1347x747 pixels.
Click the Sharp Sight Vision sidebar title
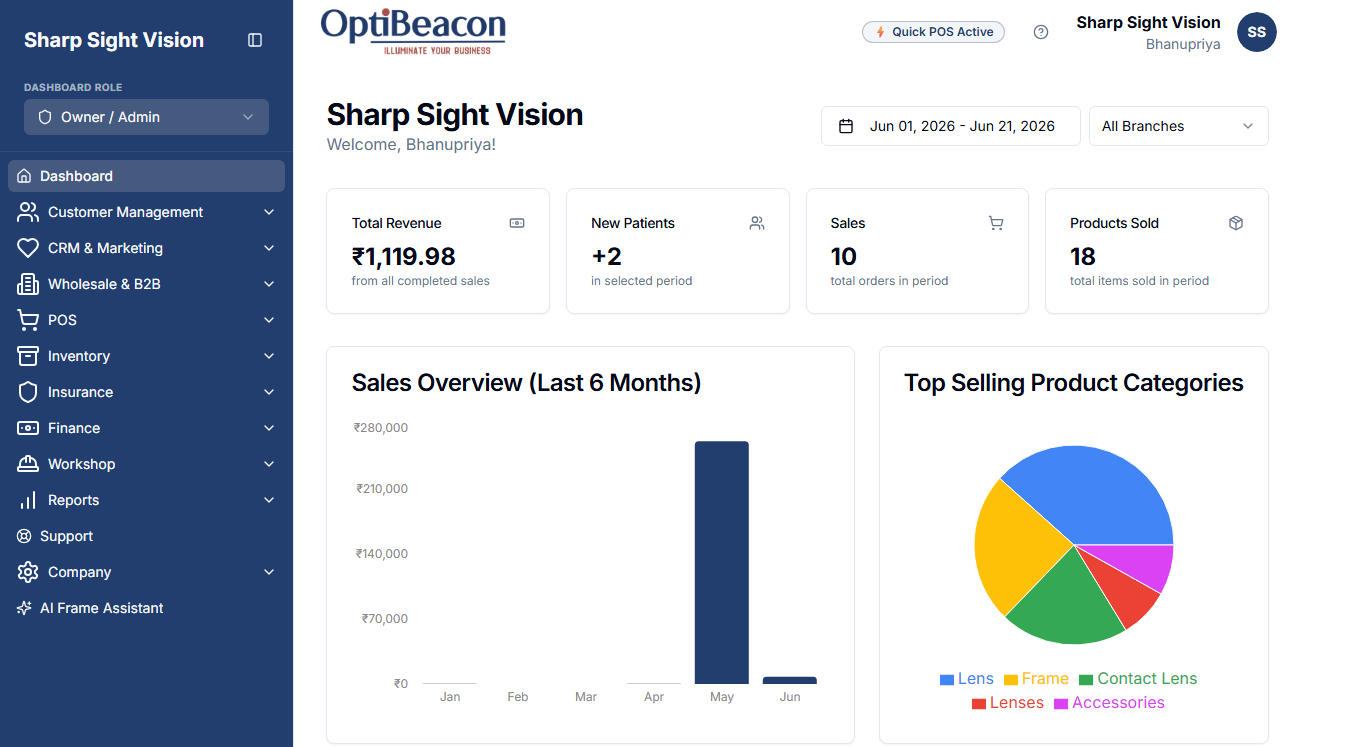coord(114,40)
